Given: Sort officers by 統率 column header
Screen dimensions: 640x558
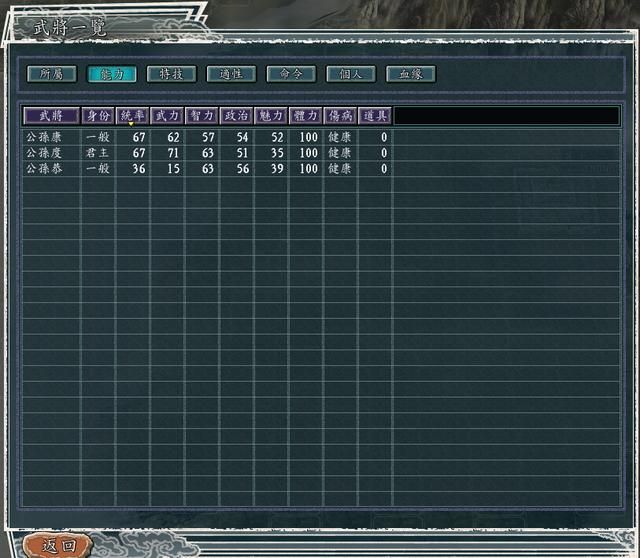Looking at the screenshot, I should pos(132,116).
